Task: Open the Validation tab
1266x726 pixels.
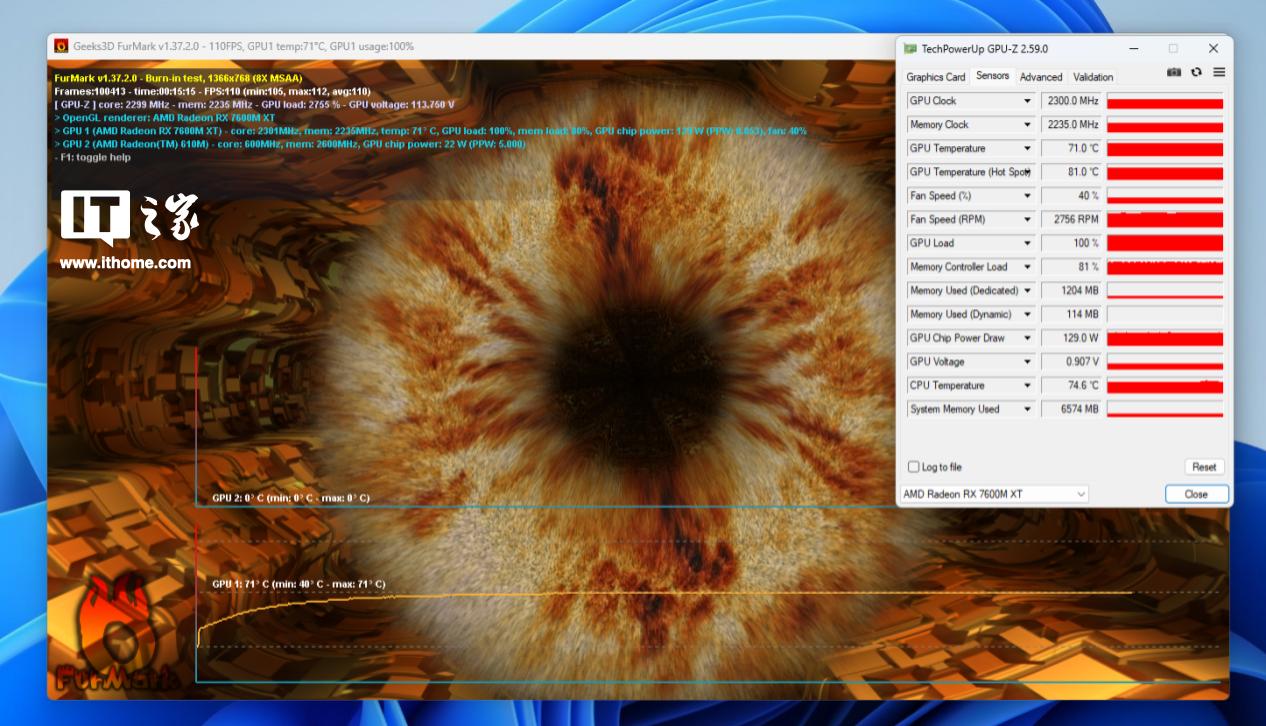Action: 1093,77
